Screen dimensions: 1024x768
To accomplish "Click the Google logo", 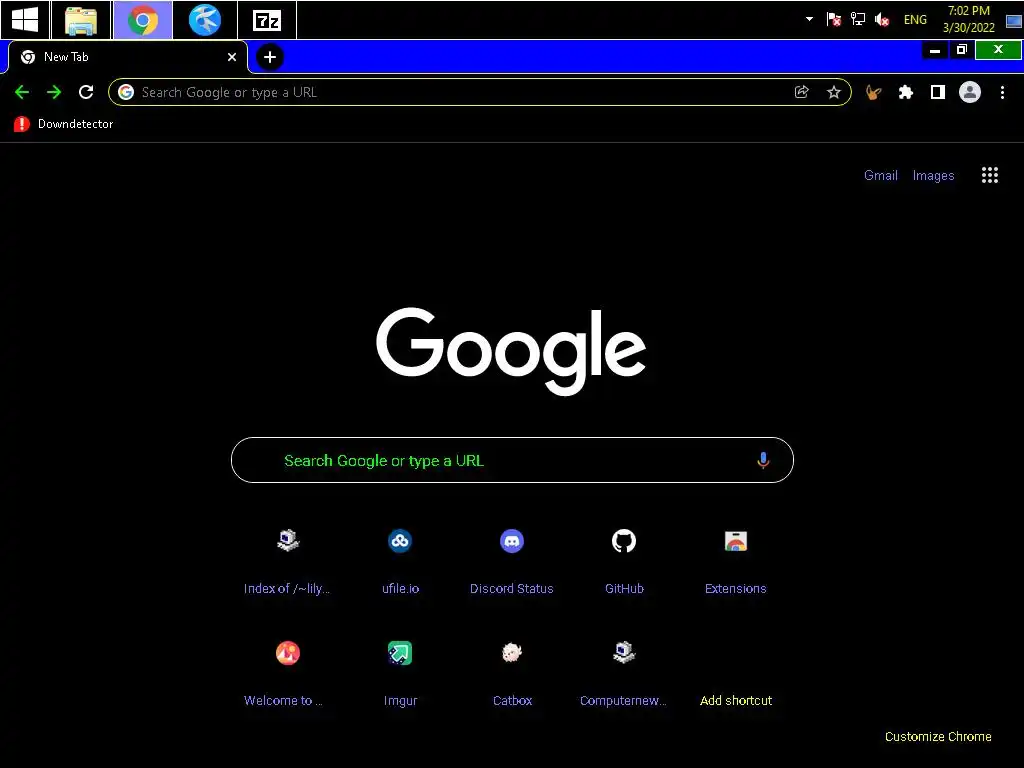I will 511,351.
